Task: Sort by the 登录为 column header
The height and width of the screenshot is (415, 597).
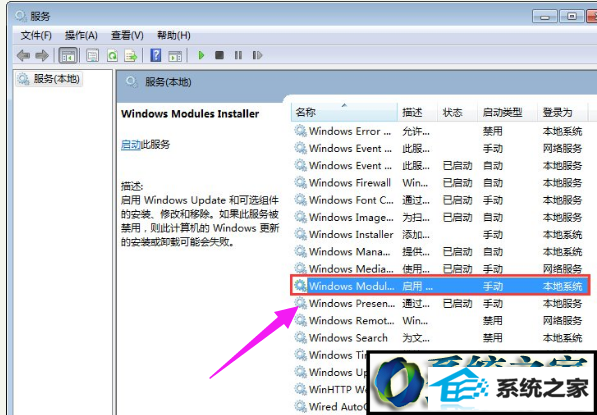Action: [x=563, y=112]
